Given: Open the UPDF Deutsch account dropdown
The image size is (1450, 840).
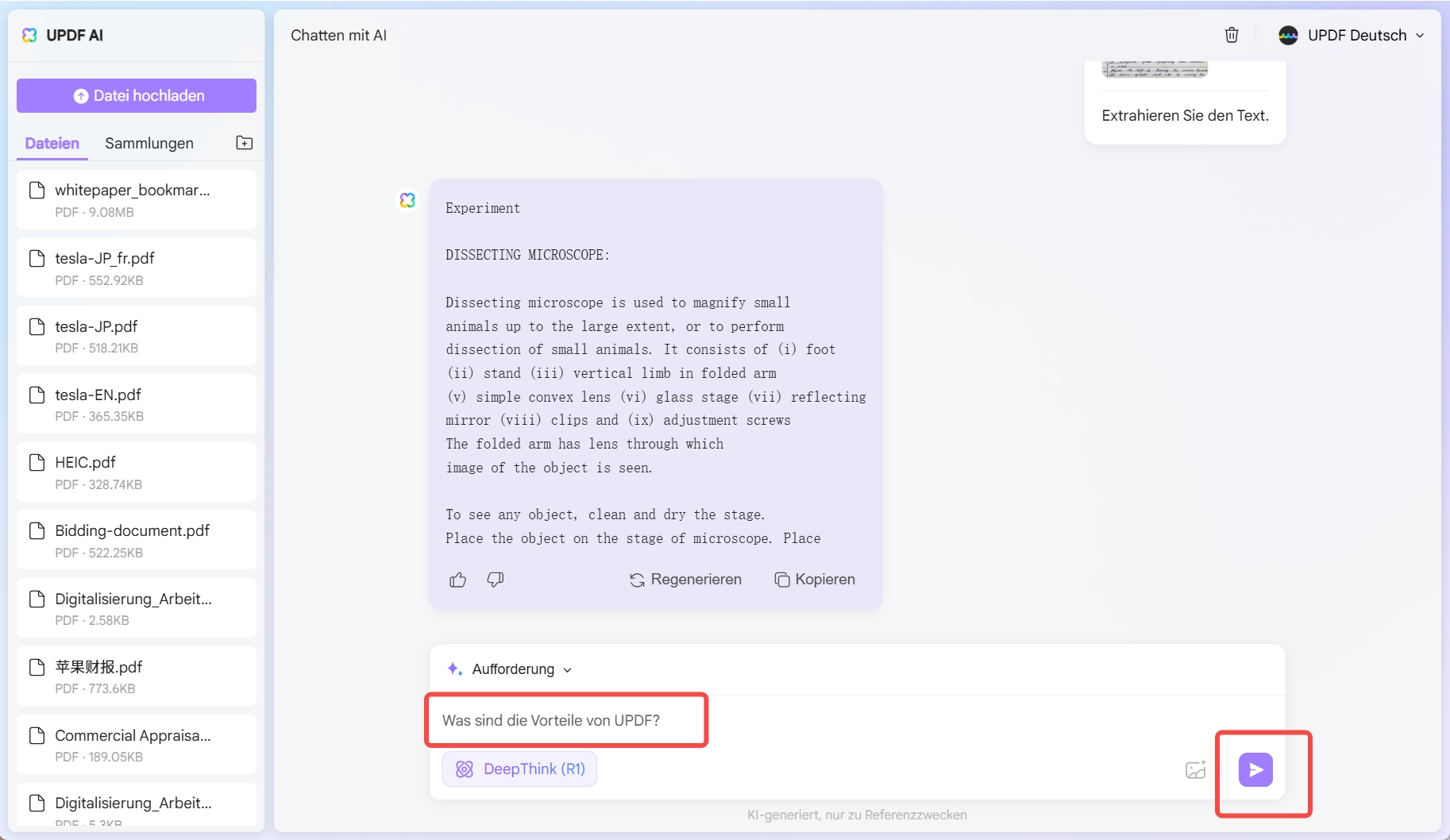Looking at the screenshot, I should tap(1351, 35).
